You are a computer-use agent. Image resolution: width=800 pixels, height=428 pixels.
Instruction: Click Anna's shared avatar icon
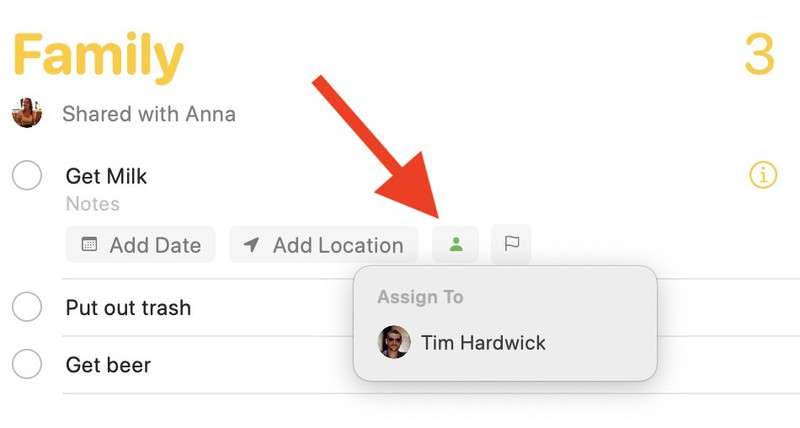(x=27, y=112)
